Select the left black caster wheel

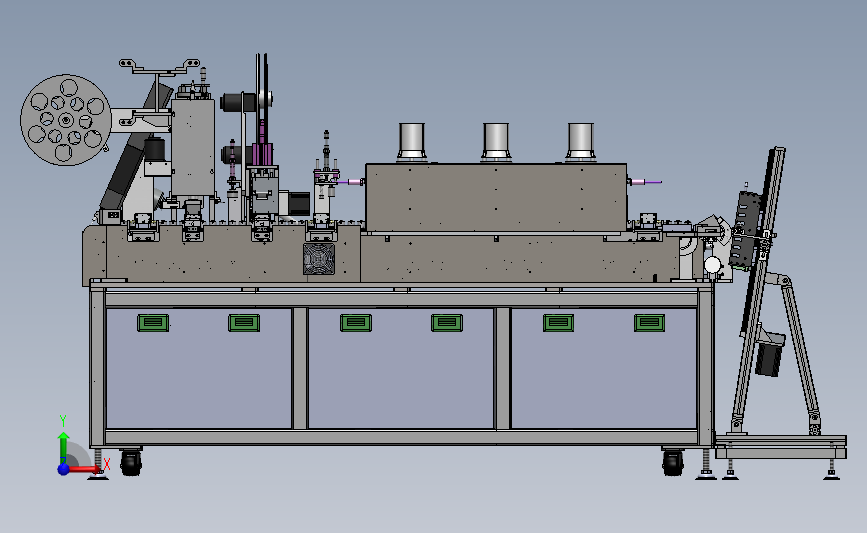(131, 462)
